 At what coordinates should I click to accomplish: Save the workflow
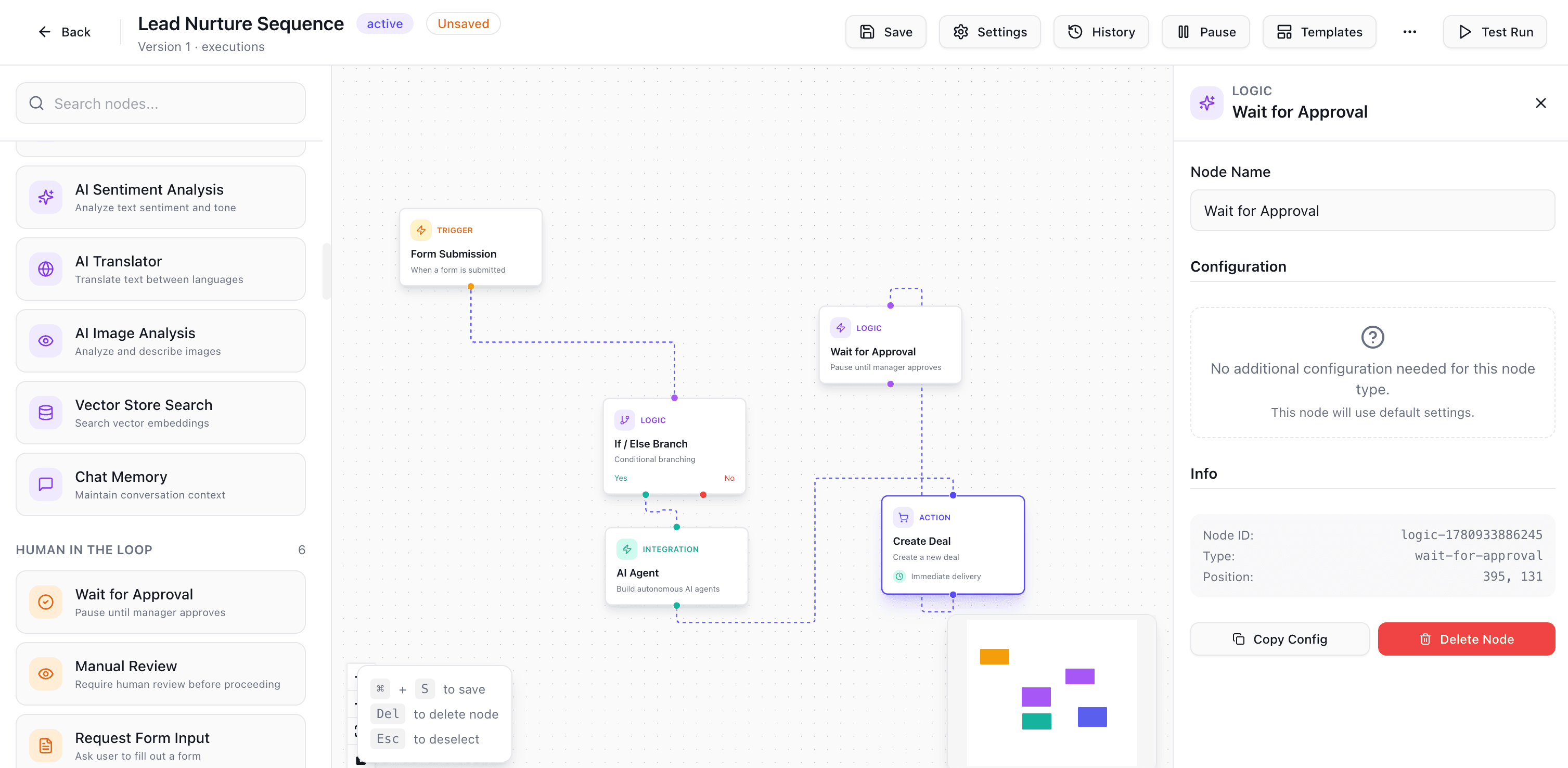pyautogui.click(x=885, y=32)
